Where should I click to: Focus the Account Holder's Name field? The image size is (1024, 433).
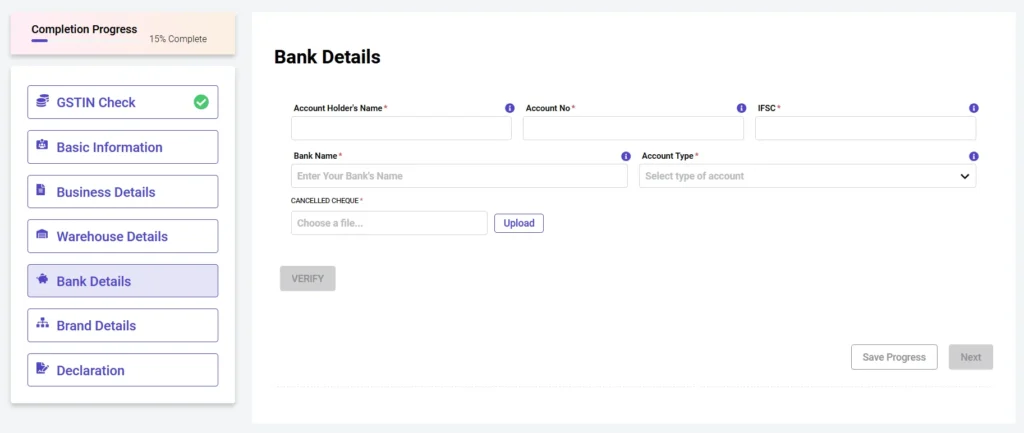402,128
